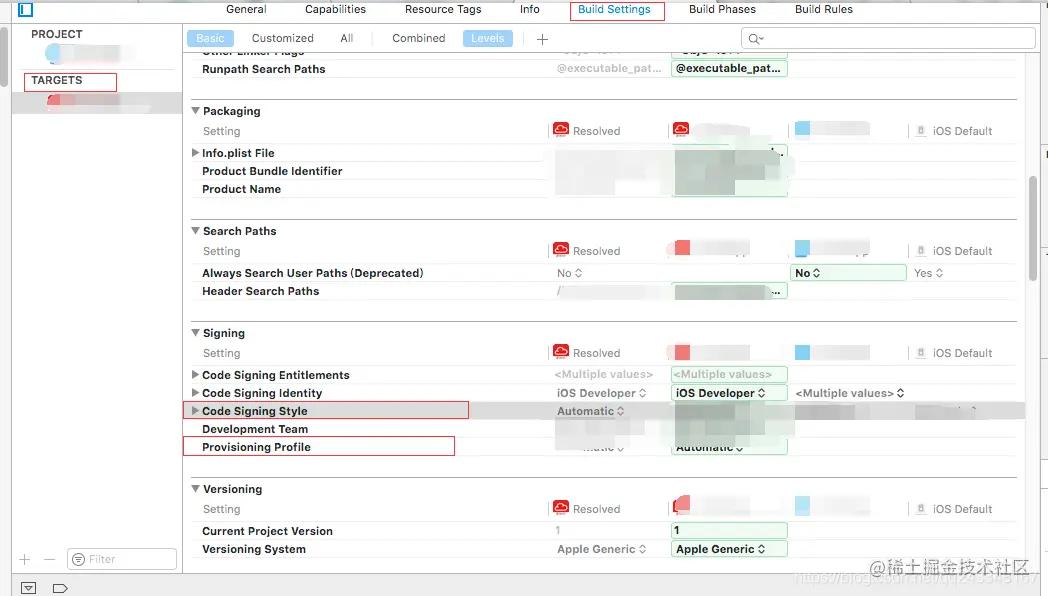This screenshot has height=596, width=1048.
Task: Select the Product Name row
Action: click(604, 189)
